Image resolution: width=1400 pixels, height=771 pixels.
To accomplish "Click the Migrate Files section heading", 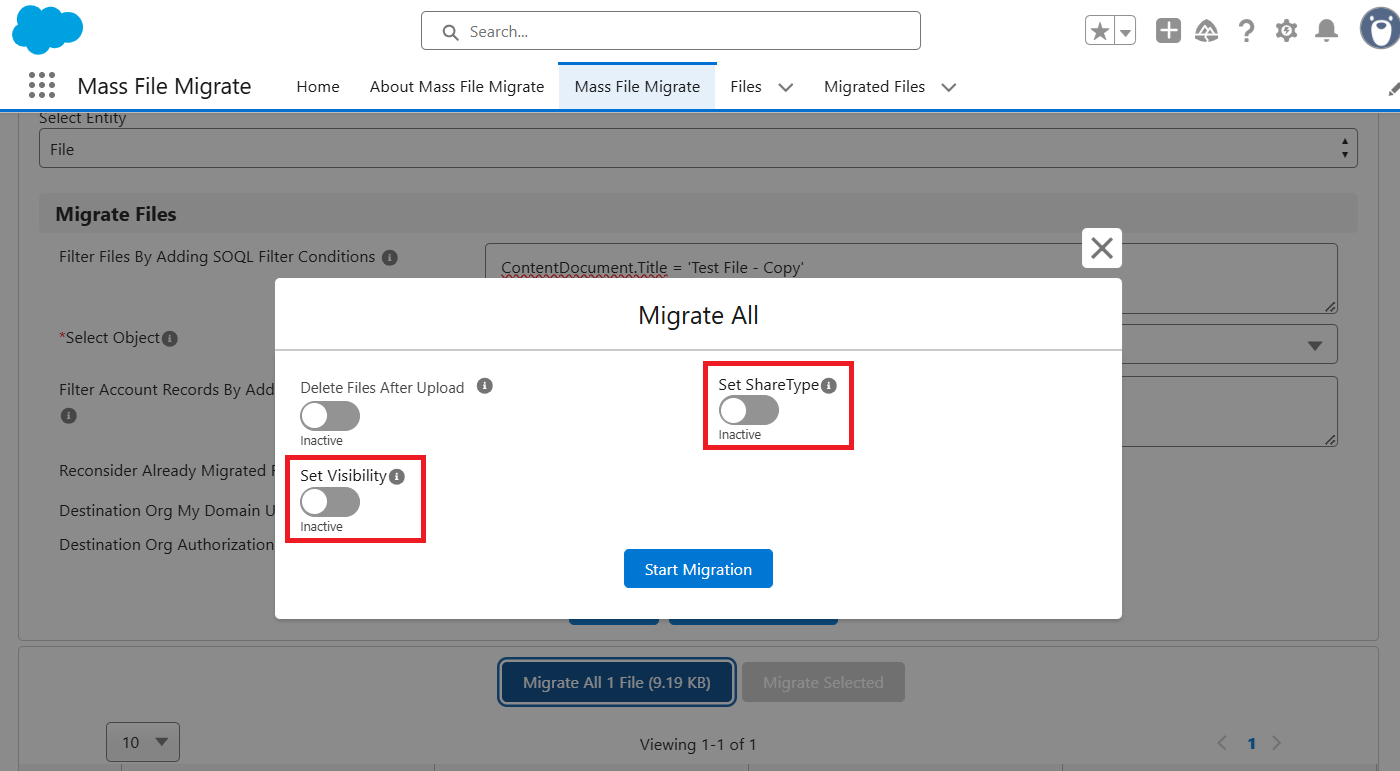I will pyautogui.click(x=116, y=214).
